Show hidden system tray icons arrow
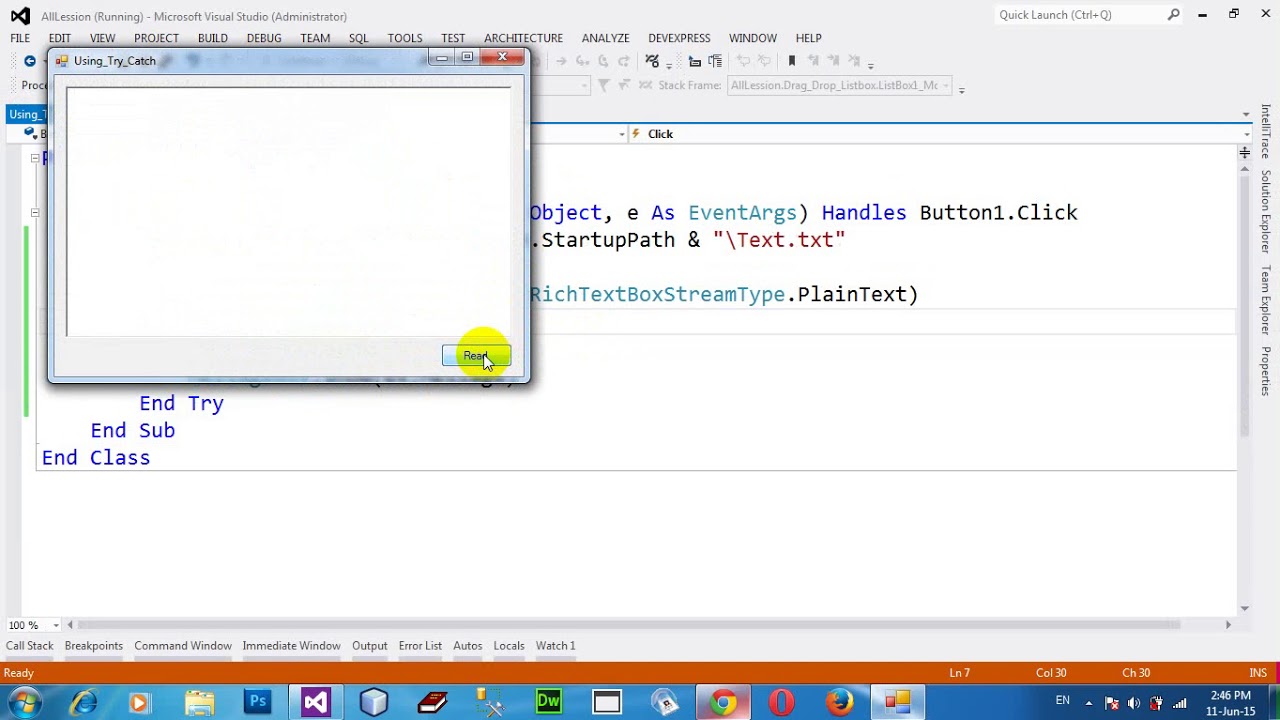Screen dimensions: 1280x720 point(1089,702)
